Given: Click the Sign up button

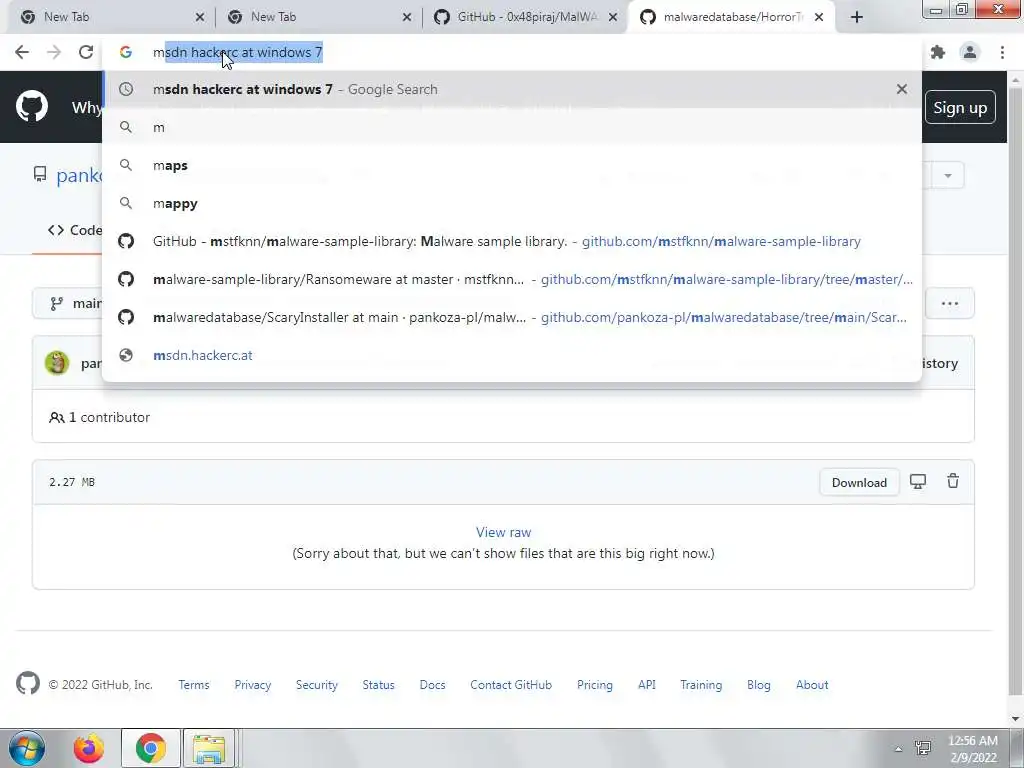Looking at the screenshot, I should 959,107.
